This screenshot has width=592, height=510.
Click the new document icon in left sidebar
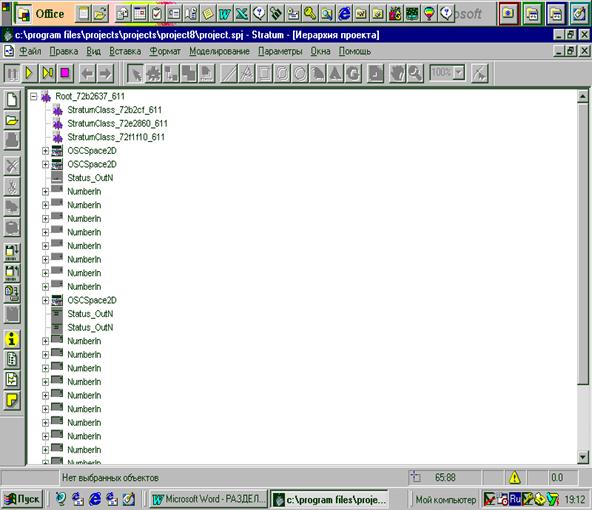pyautogui.click(x=12, y=100)
